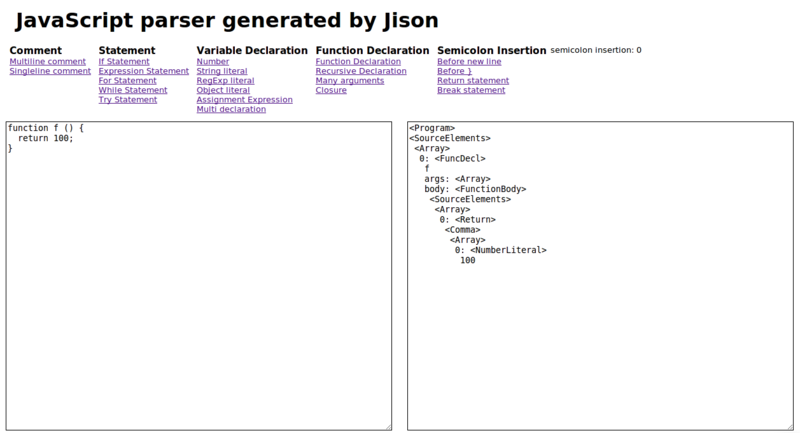This screenshot has height=433, width=800.
Task: Open the Try Statement example
Action: 128,100
